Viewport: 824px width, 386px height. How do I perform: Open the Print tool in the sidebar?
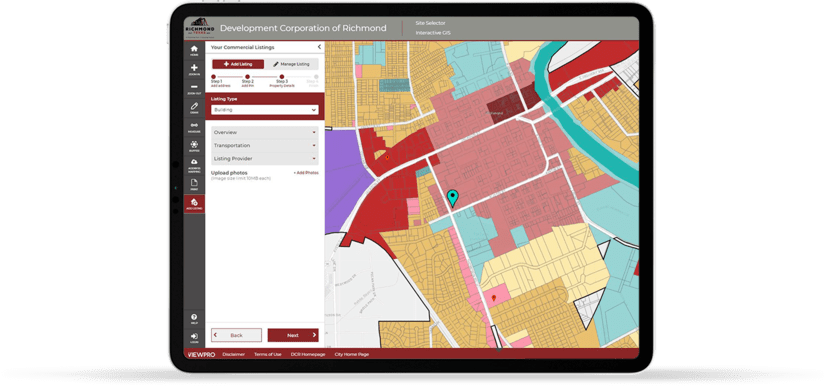tap(194, 184)
